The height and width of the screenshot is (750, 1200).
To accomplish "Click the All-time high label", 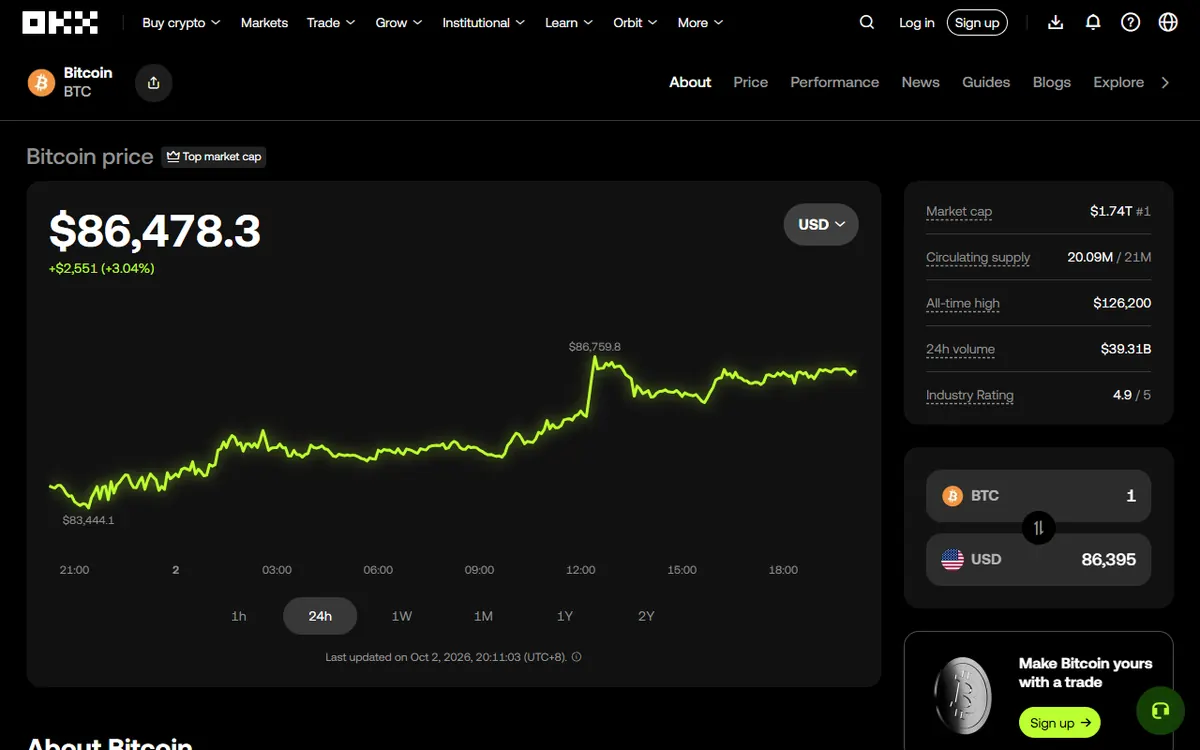I will tap(963, 303).
